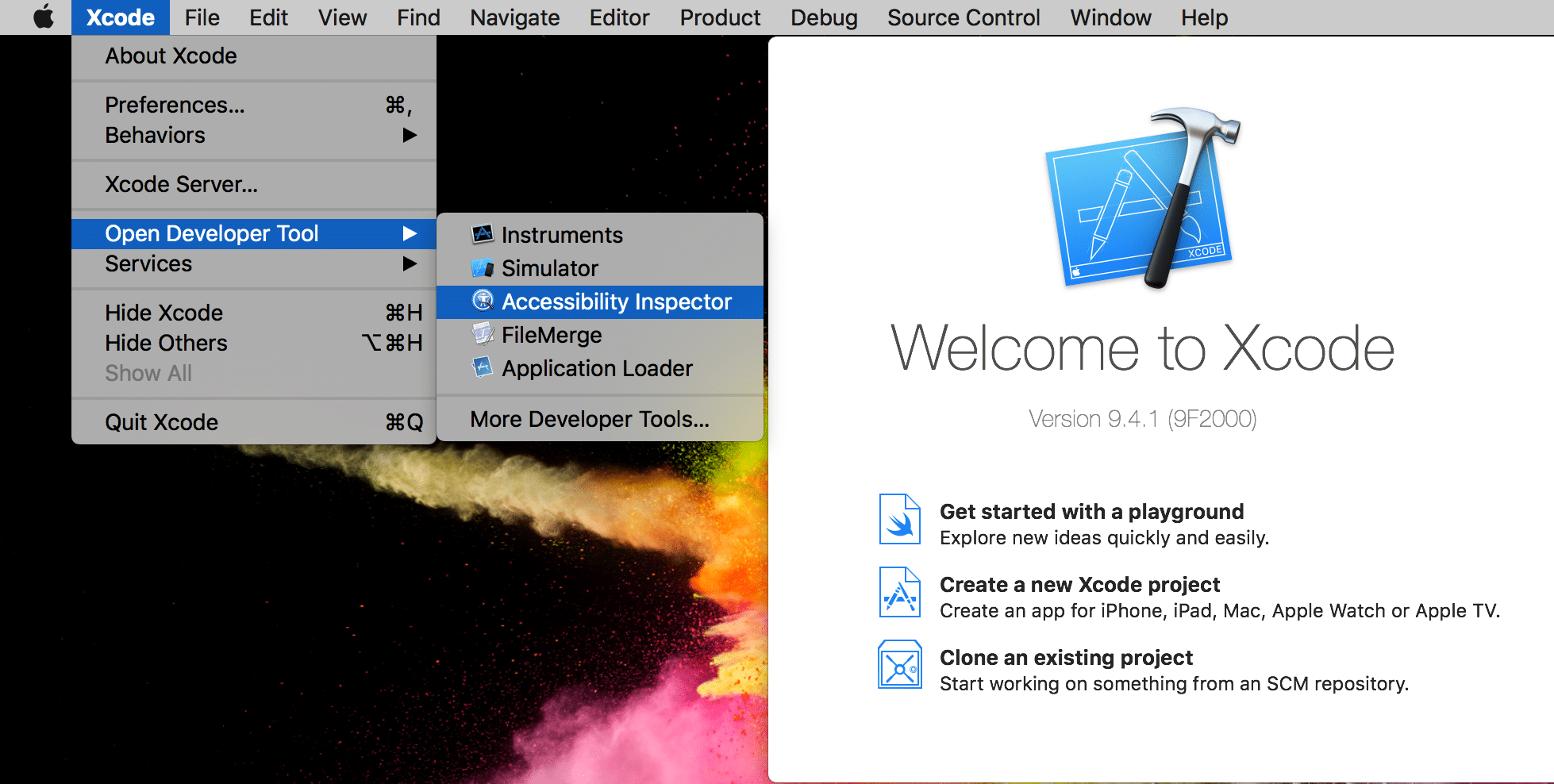
Task: Expand the Open Developer Tool submenu
Action: 213,233
